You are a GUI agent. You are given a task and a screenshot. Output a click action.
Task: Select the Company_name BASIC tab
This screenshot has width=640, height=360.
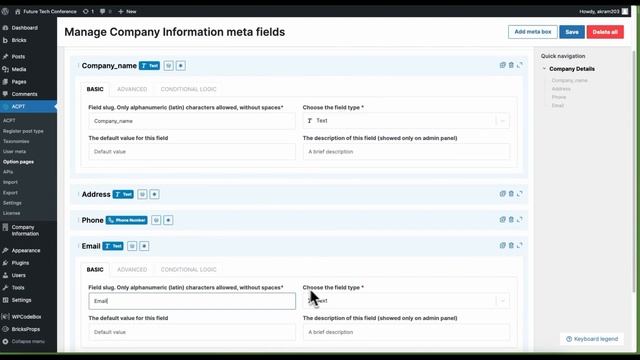coord(95,89)
